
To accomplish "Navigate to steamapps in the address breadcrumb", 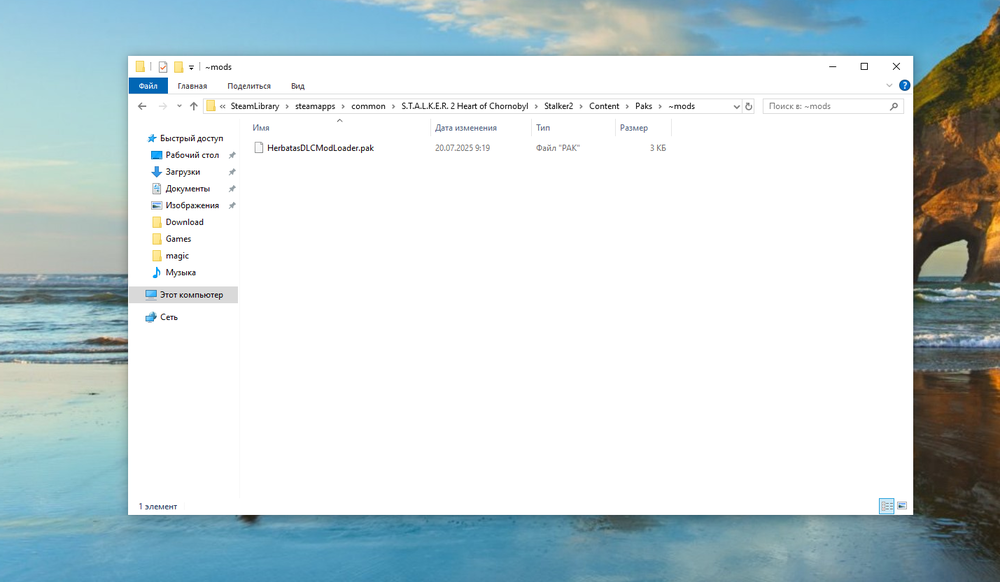I will pyautogui.click(x=315, y=106).
